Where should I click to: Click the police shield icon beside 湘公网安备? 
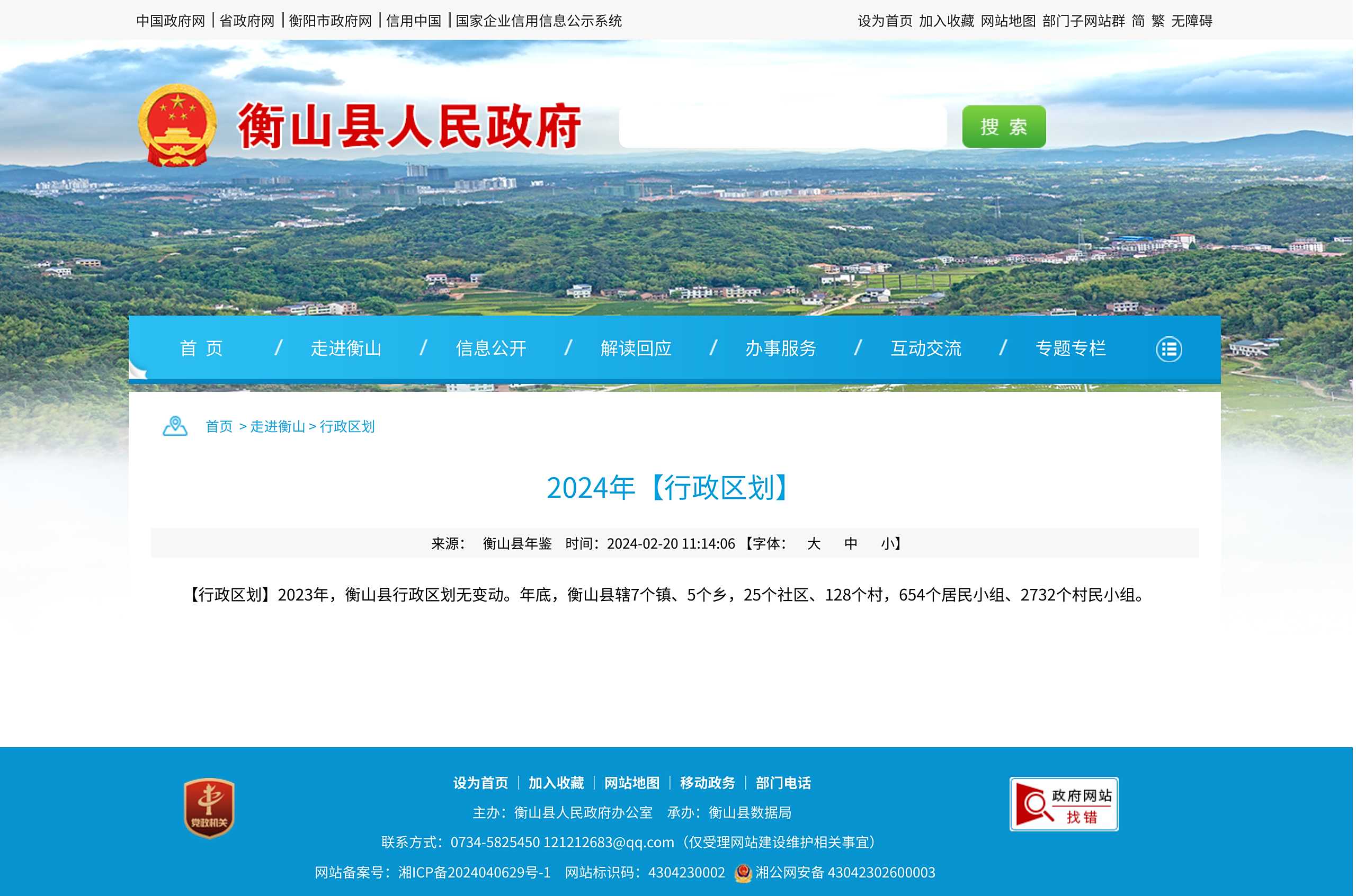click(x=743, y=873)
